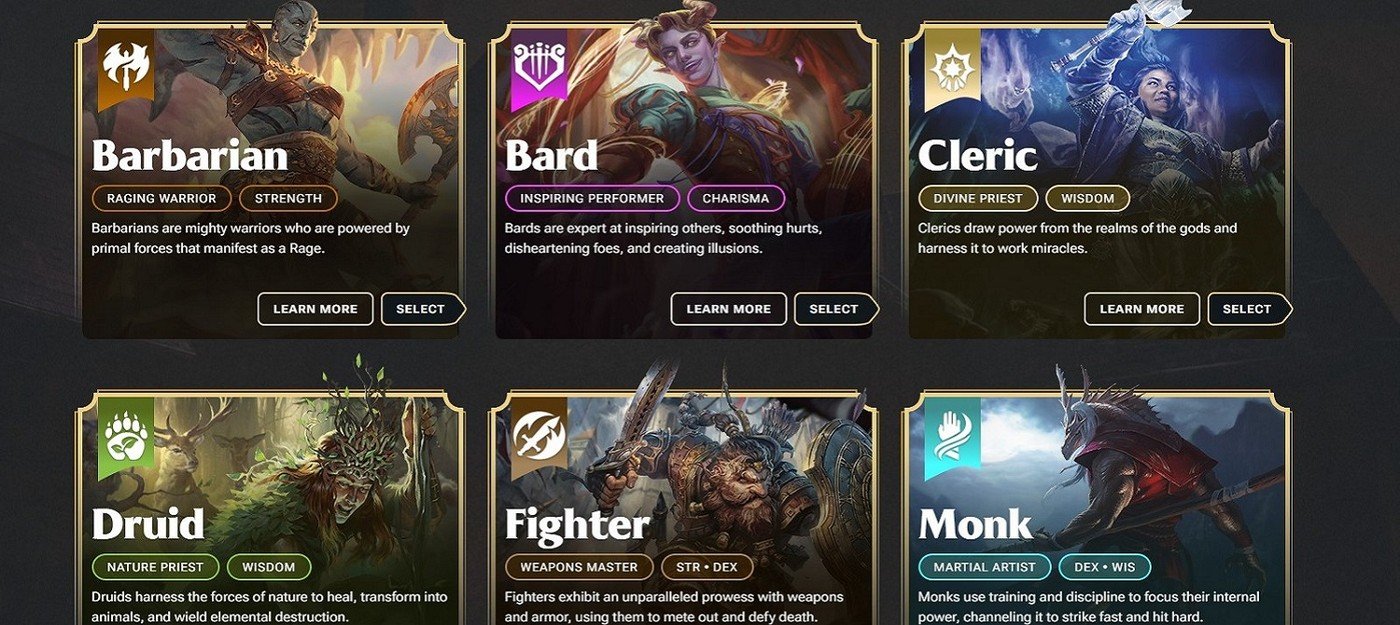The height and width of the screenshot is (625, 1400).
Task: Click the Nature Priest tag
Action: [x=155, y=567]
